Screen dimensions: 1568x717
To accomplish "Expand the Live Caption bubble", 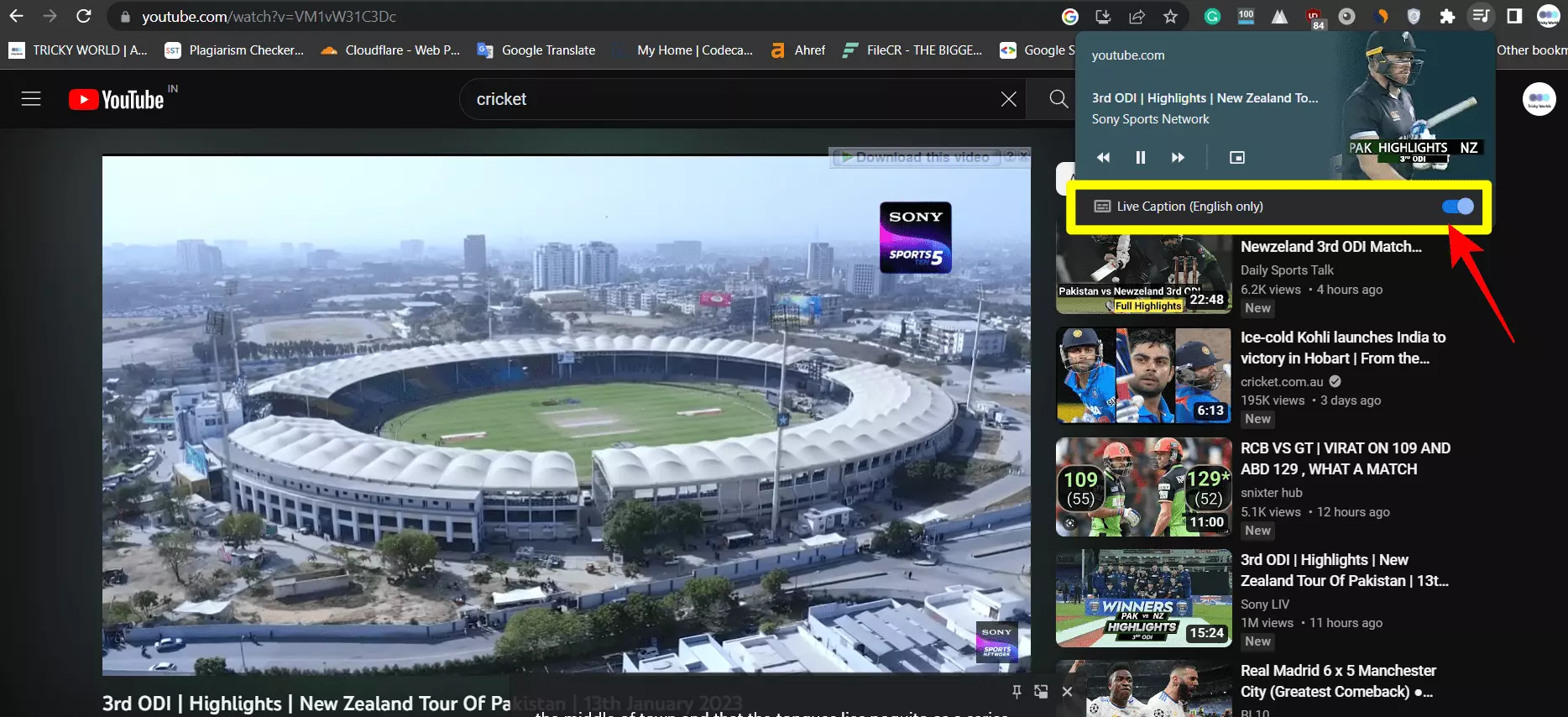I will tap(1041, 692).
